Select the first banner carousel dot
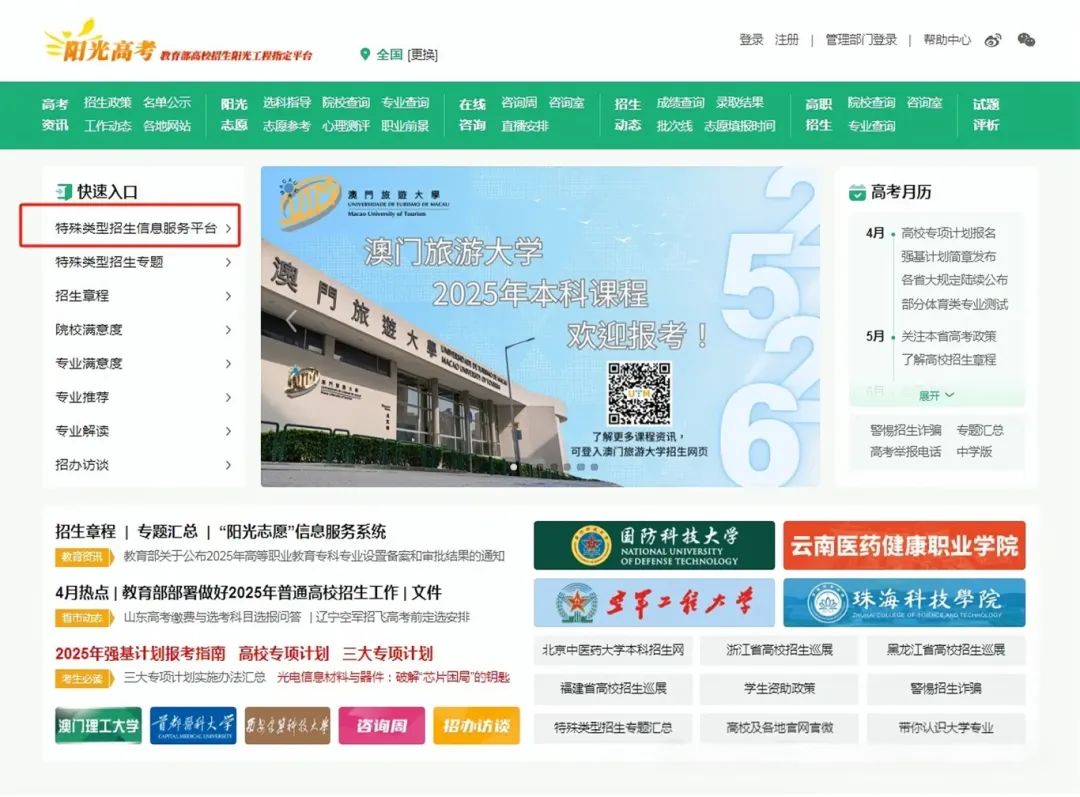1080x797 pixels. tap(514, 467)
